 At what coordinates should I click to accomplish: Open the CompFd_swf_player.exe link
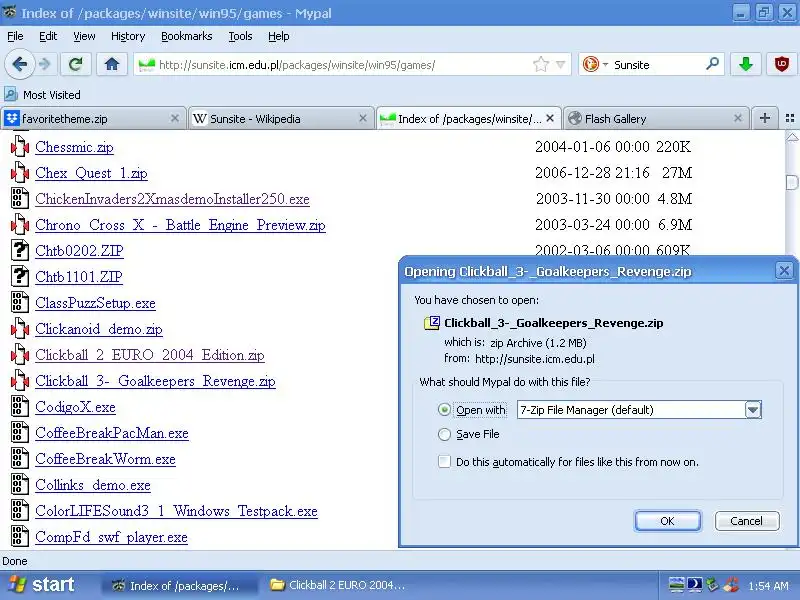111,537
